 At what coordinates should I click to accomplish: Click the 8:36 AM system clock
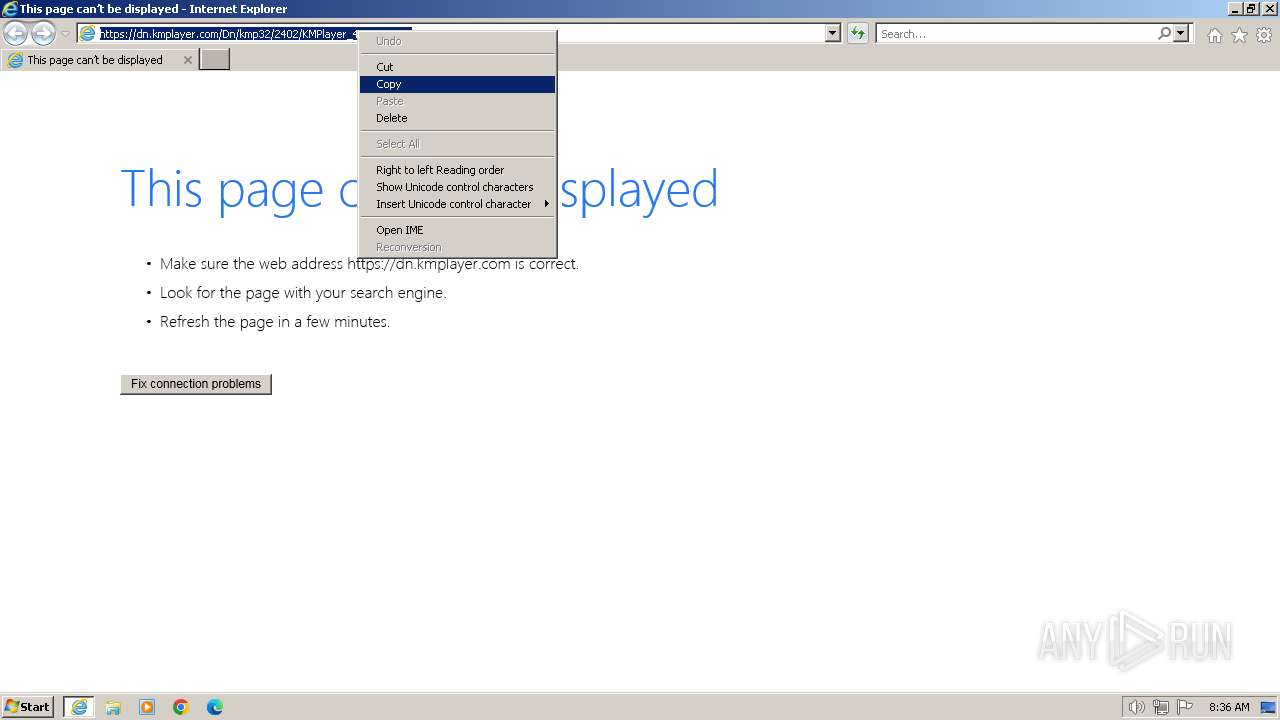click(1229, 707)
